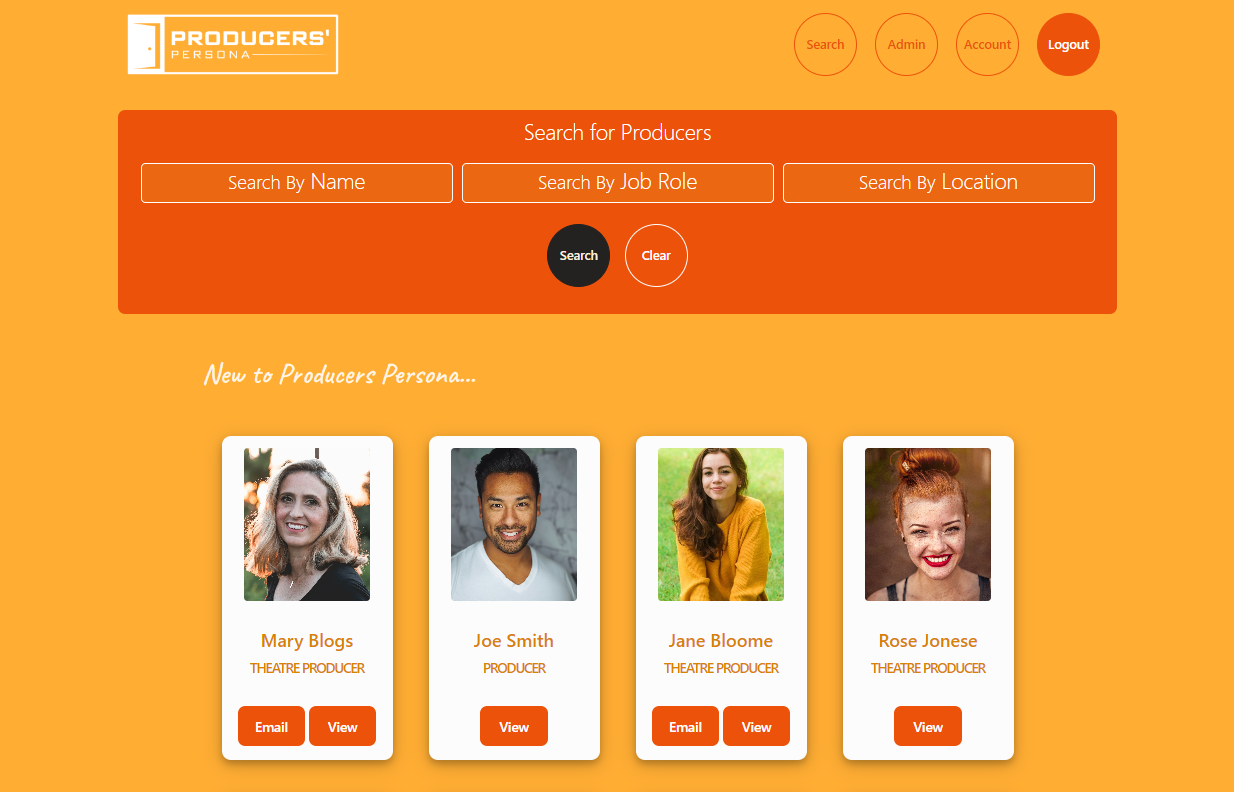Click the Producers' Persona logo

[x=233, y=44]
